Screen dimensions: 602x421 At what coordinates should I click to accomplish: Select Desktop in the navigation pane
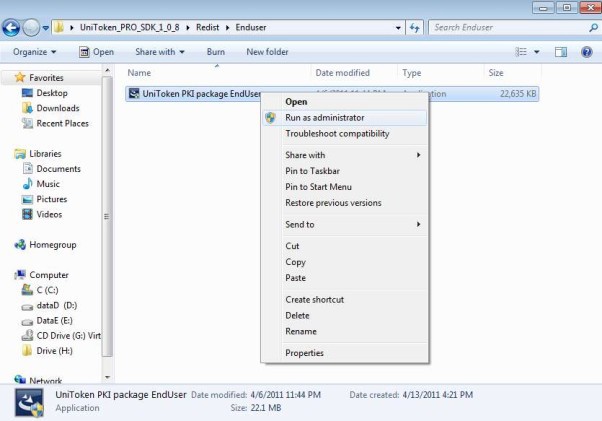pos(52,93)
